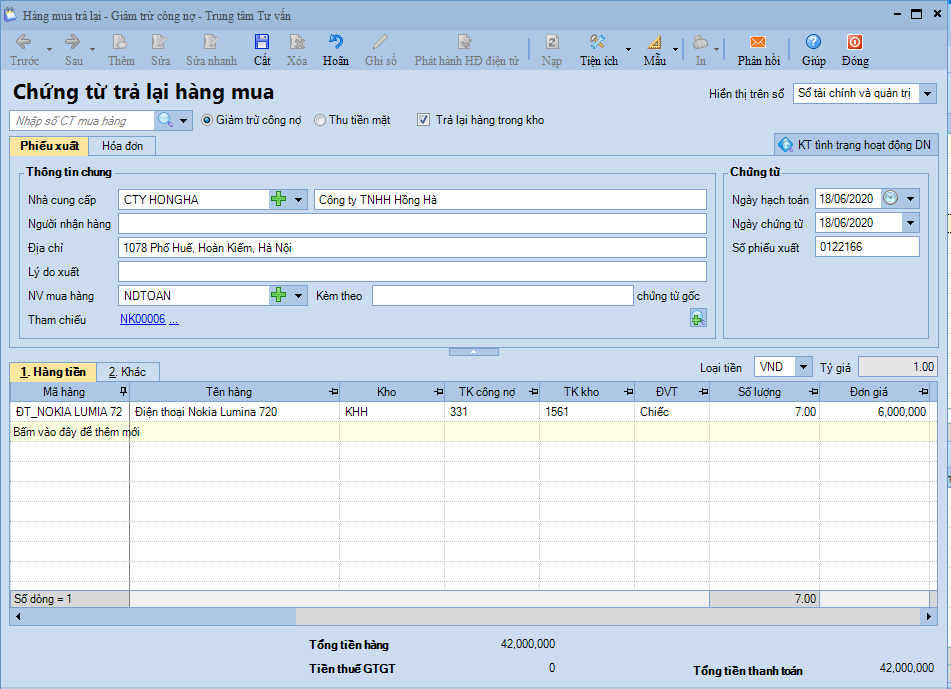Viewport: 951px width, 689px height.
Task: Pin the Số lượng column
Action: tap(813, 392)
